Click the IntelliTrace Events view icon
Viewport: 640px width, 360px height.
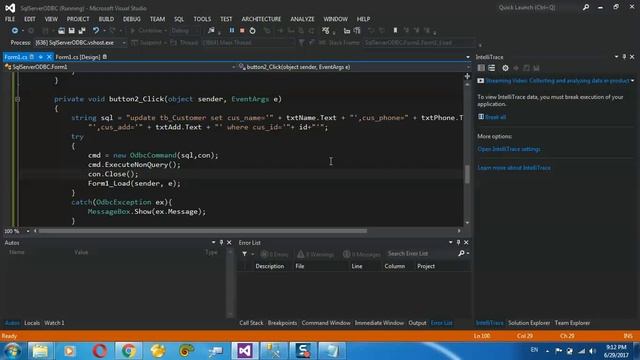[x=481, y=68]
